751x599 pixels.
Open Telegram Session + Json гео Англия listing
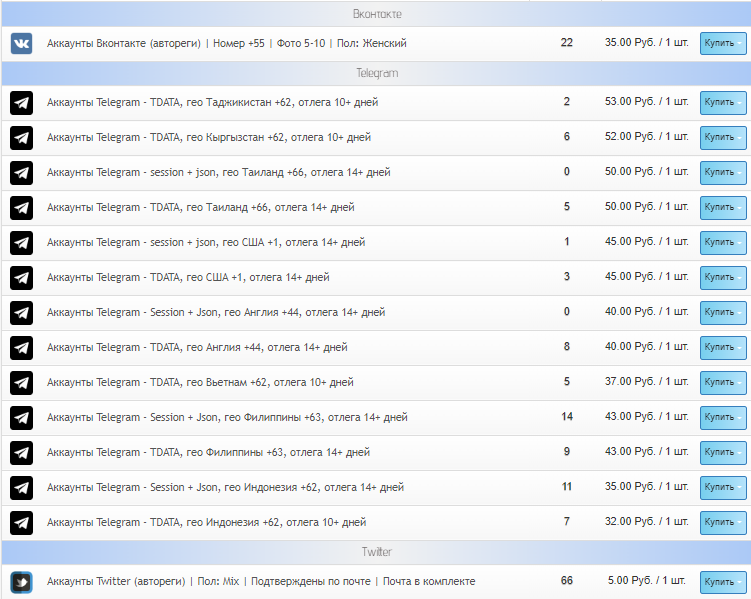216,312
